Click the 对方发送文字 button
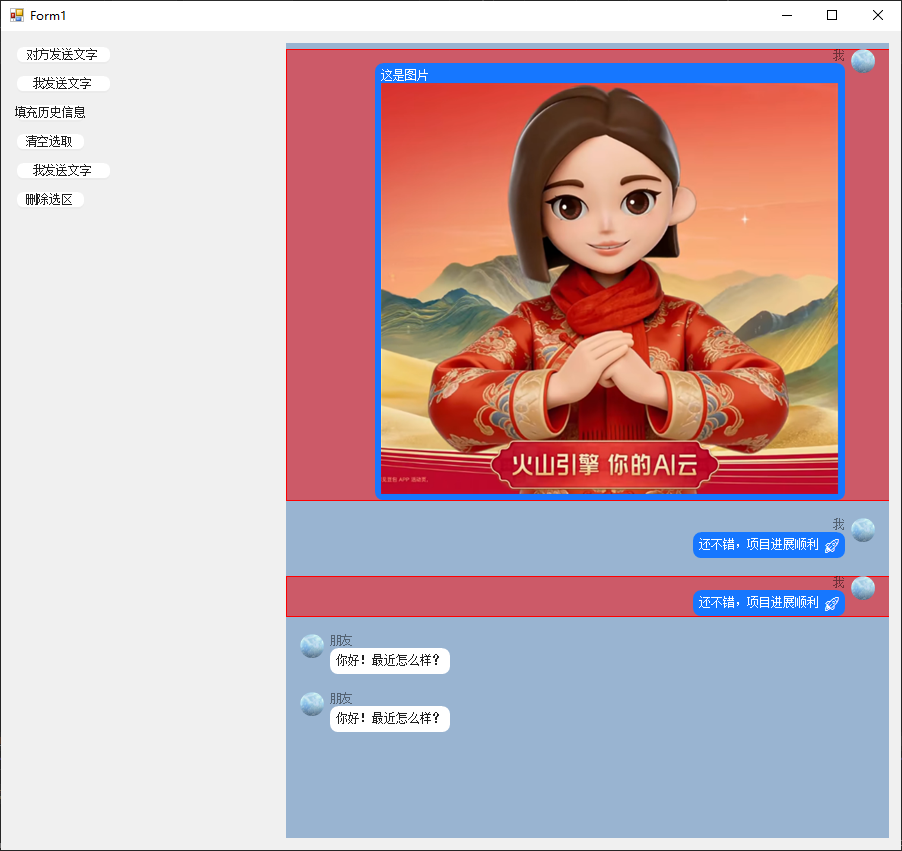 (63, 55)
